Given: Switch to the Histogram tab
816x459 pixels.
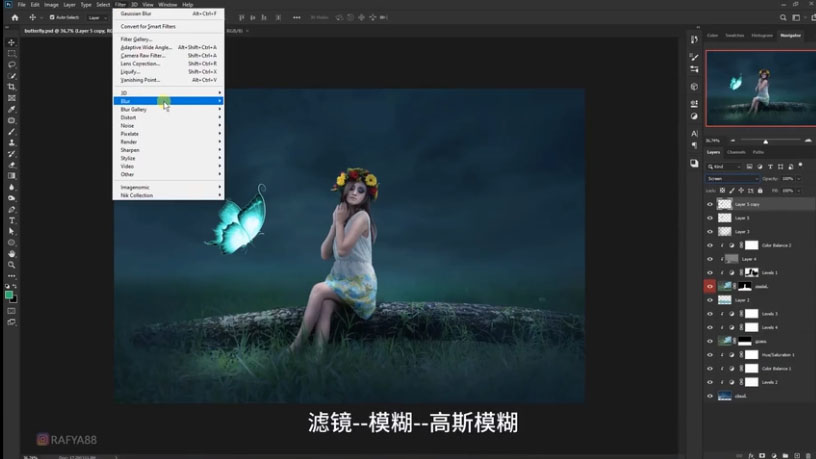Looking at the screenshot, I should click(x=762, y=35).
